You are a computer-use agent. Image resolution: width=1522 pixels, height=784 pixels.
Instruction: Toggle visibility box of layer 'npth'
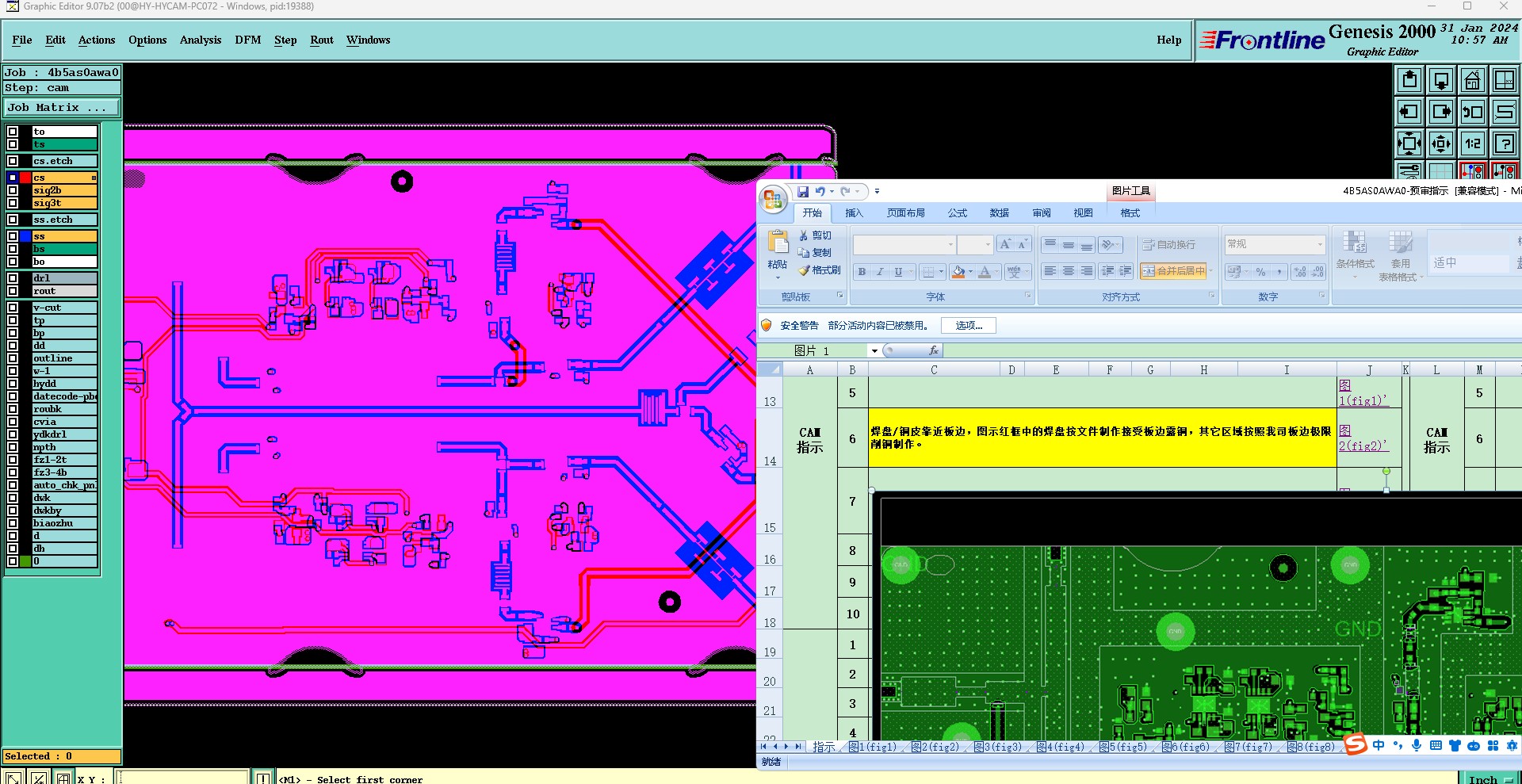coord(13,447)
